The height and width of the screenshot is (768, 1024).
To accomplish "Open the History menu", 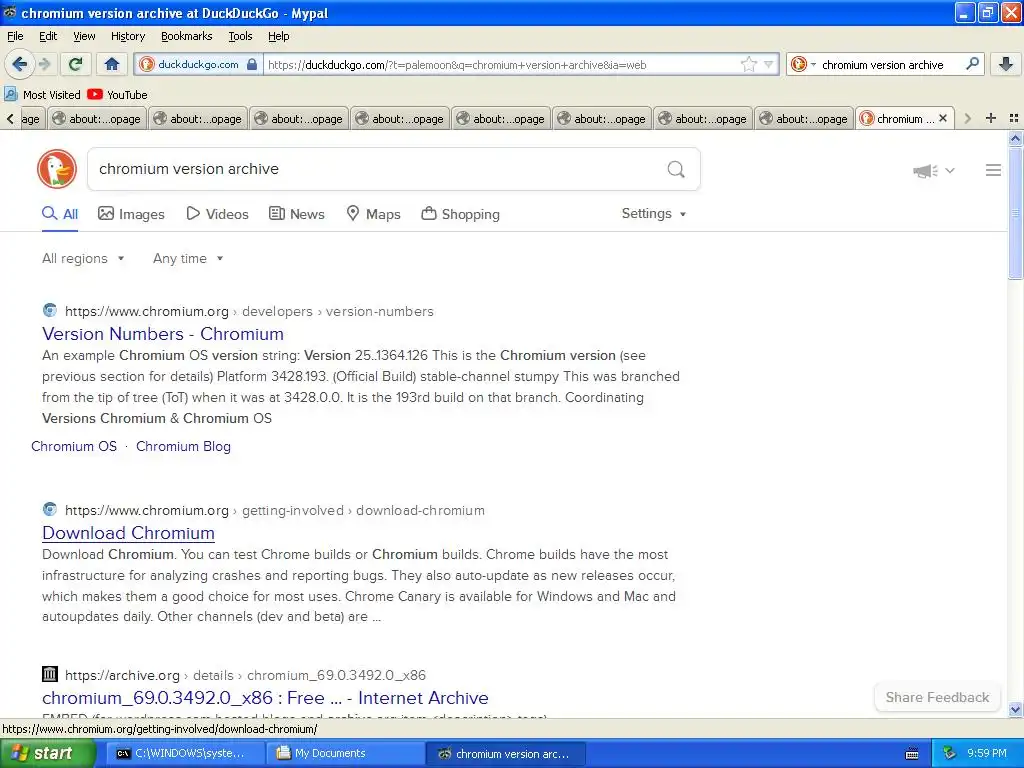I will tap(127, 36).
